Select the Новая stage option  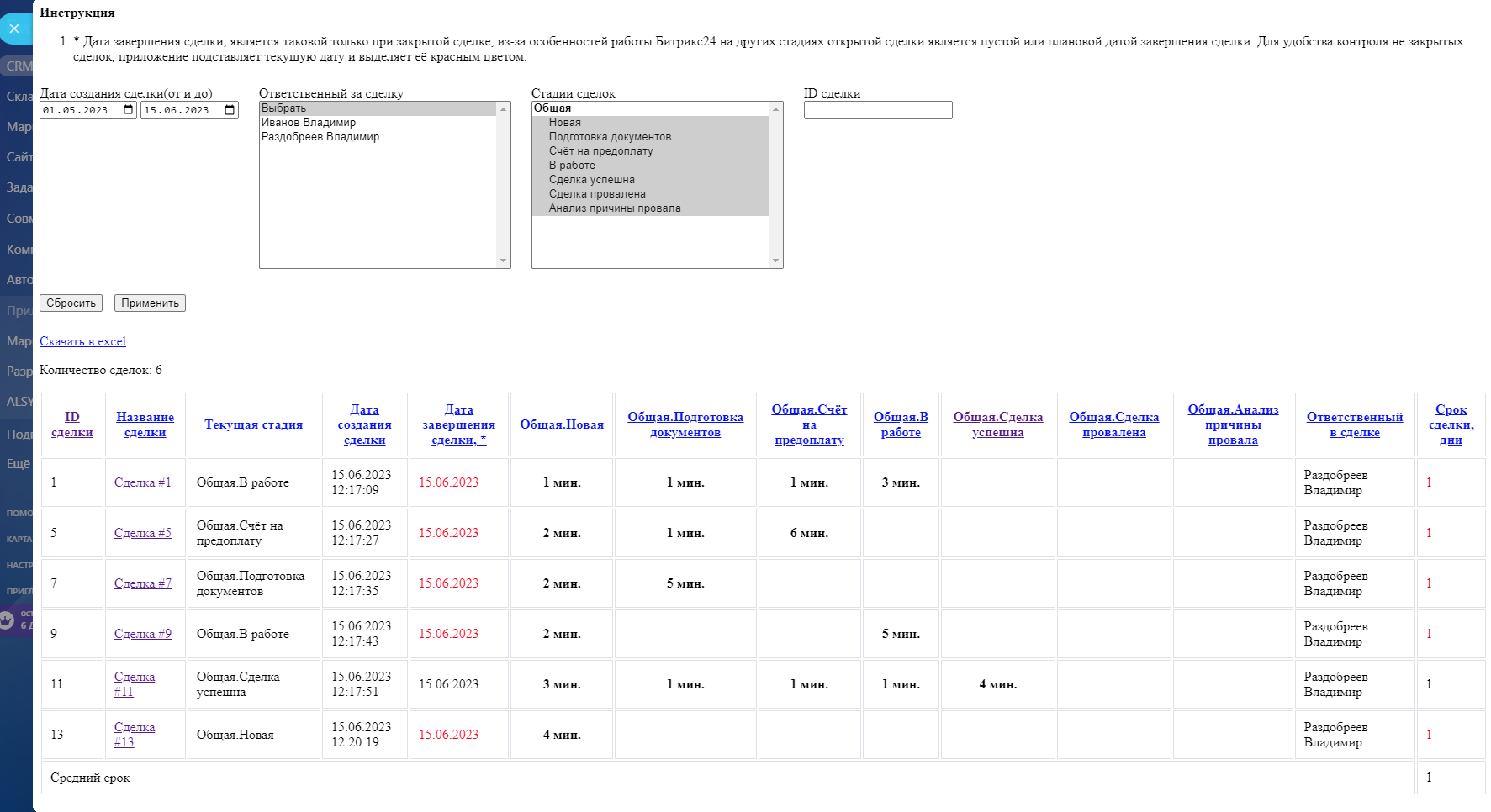tap(650, 123)
